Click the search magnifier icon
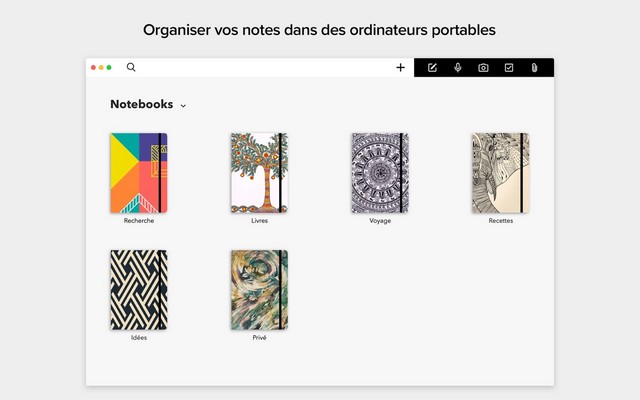The image size is (640, 400). [131, 67]
